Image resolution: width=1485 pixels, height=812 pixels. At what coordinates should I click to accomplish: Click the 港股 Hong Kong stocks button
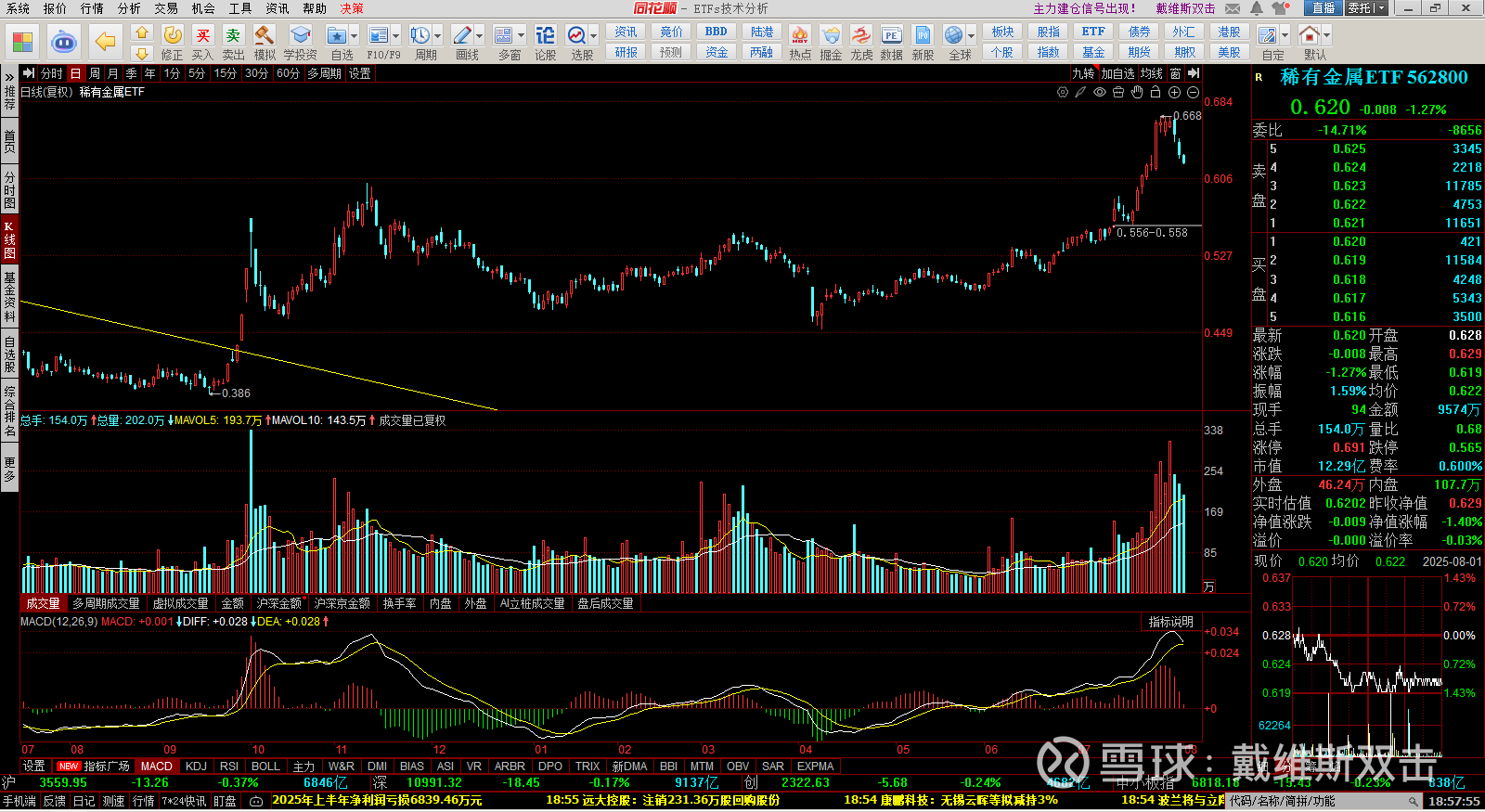tap(1229, 32)
